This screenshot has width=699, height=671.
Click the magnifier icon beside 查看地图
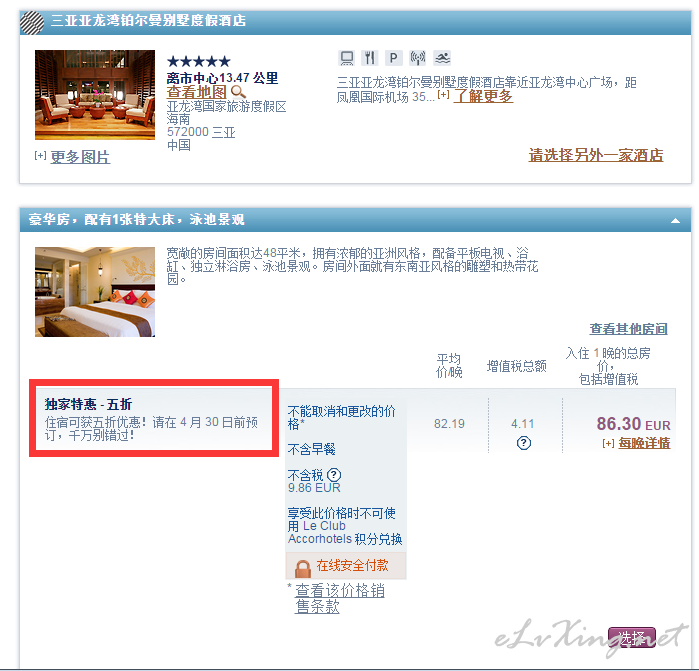(x=238, y=92)
